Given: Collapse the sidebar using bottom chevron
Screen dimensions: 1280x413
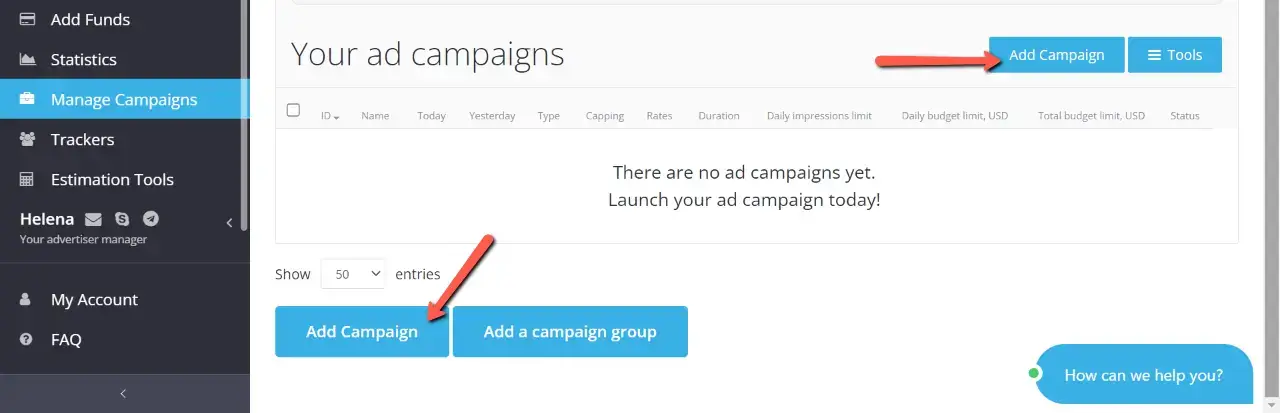Looking at the screenshot, I should pyautogui.click(x=123, y=394).
